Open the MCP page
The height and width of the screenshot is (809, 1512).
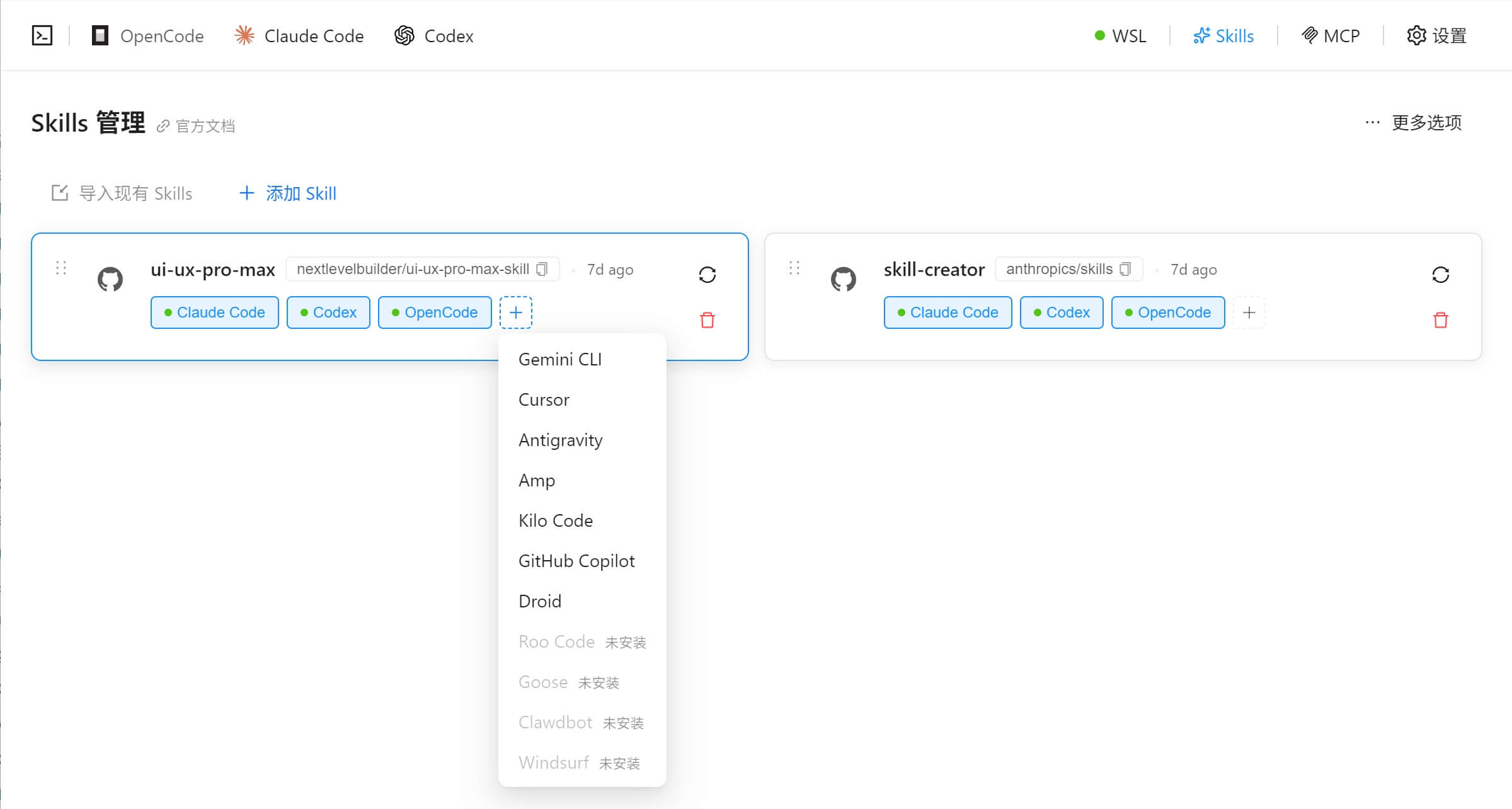(x=1331, y=36)
